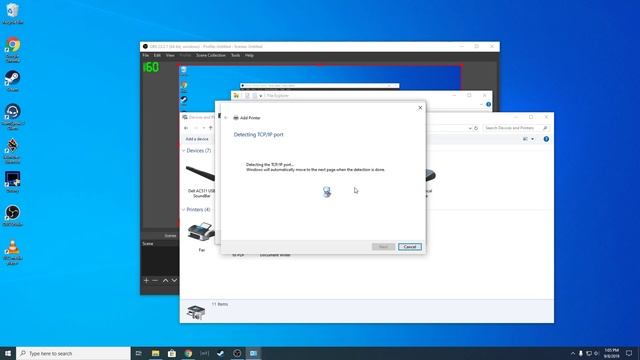Add a new scene in OBS
640x360 pixels.
[x=146, y=280]
